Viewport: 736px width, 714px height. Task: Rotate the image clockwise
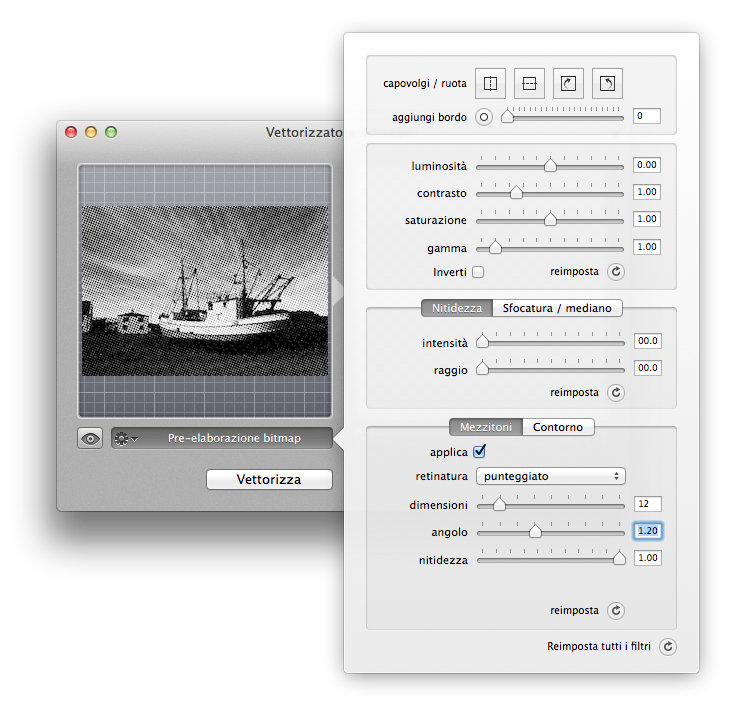pyautogui.click(x=568, y=82)
